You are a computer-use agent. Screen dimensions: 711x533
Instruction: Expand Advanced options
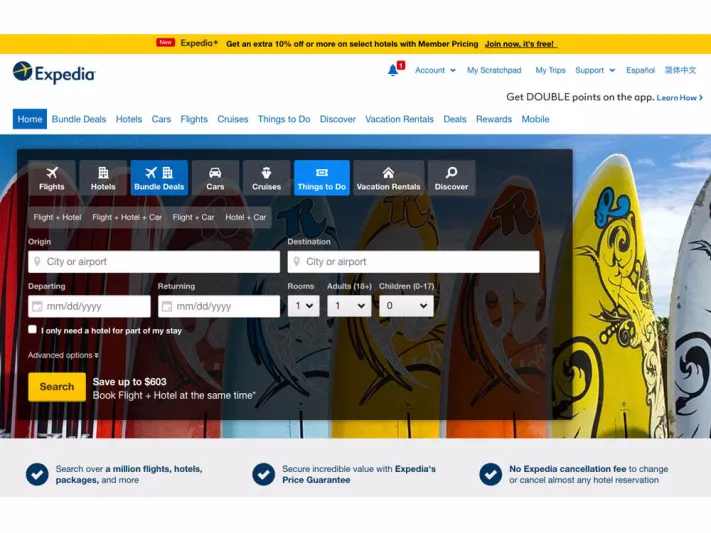click(63, 355)
